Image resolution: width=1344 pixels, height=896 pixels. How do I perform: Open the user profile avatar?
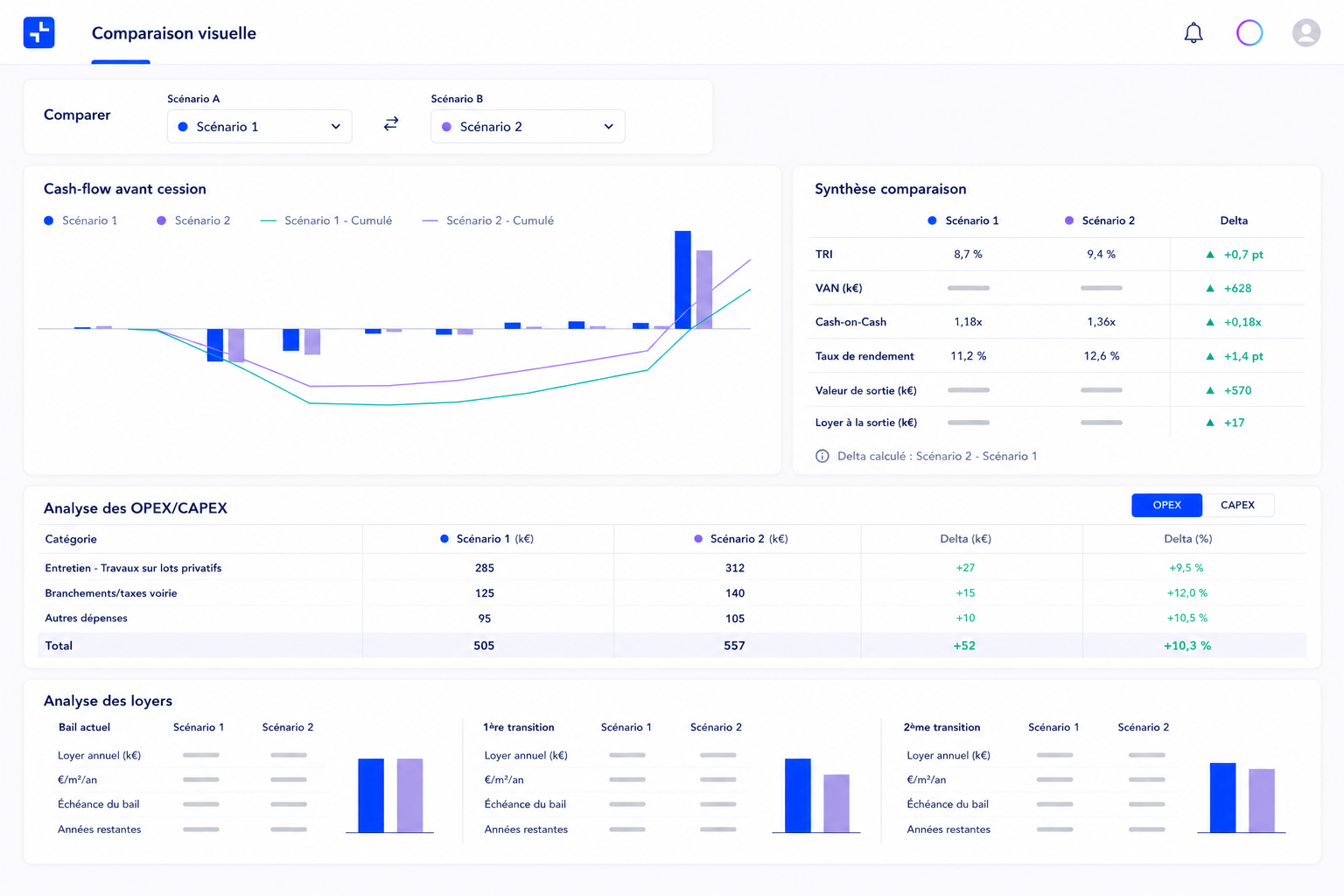coord(1306,33)
